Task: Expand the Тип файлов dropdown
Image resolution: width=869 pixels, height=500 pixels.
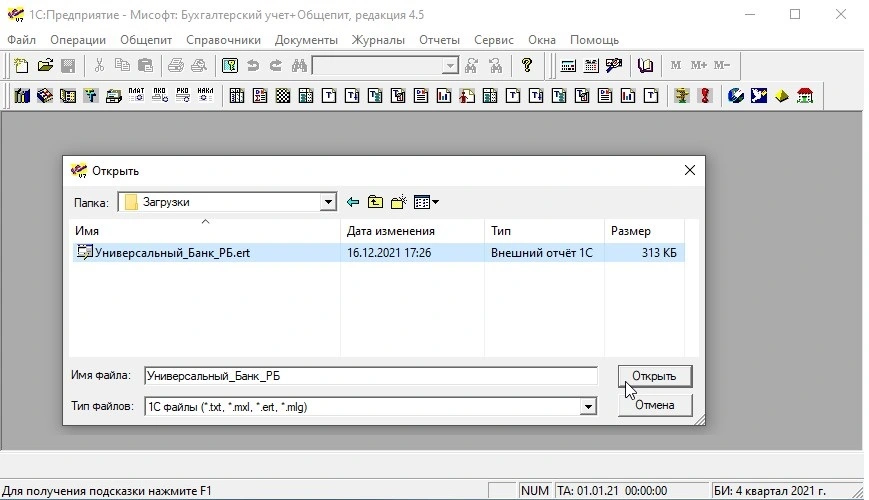Action: click(588, 407)
